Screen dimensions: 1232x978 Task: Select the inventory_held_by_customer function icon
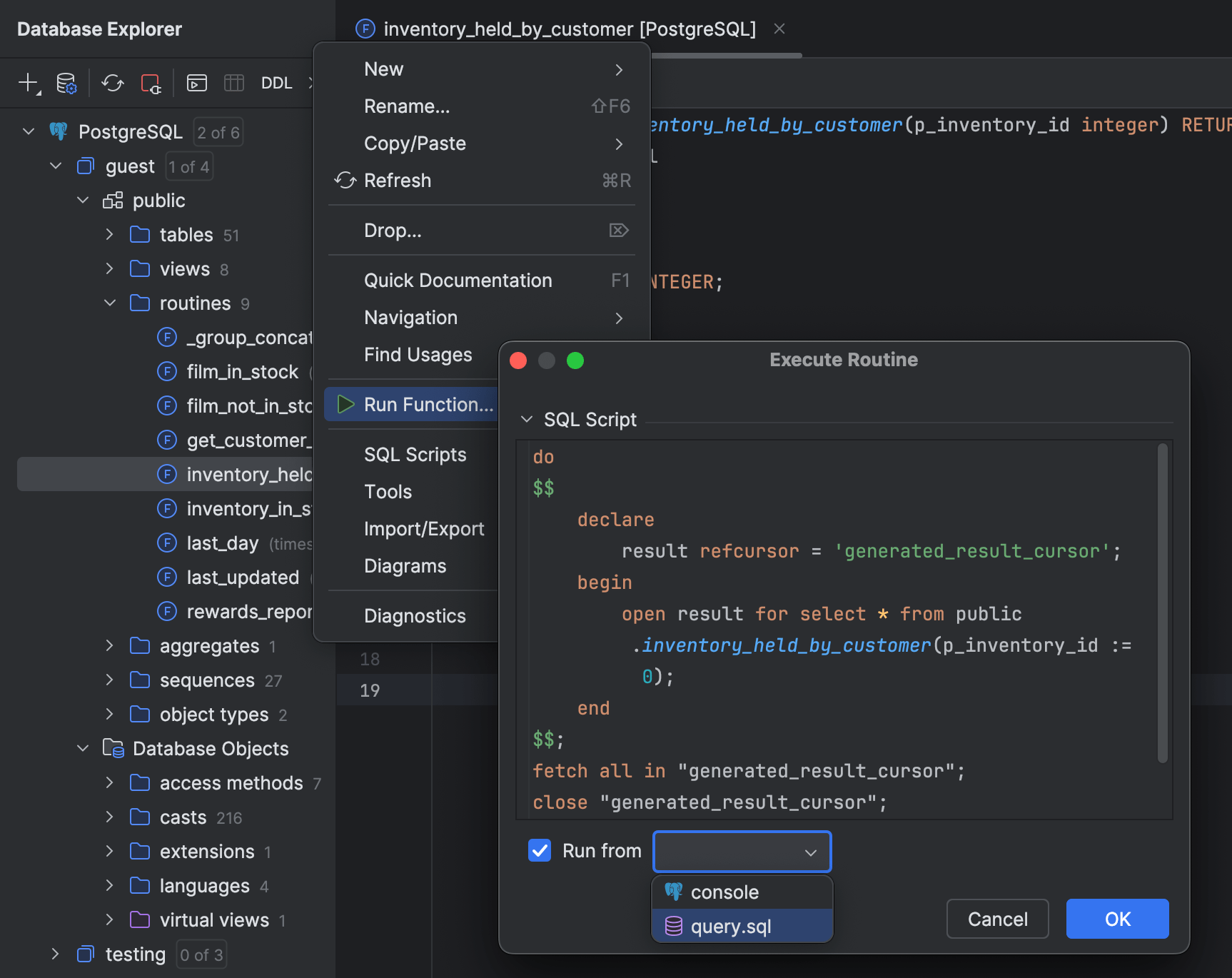(166, 474)
